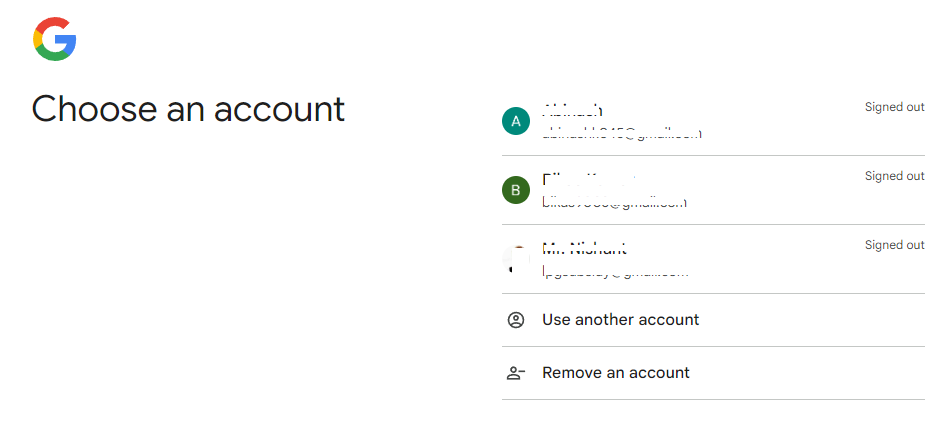Screen dimensions: 951x429
Task: Choose Use another account
Action: point(620,320)
